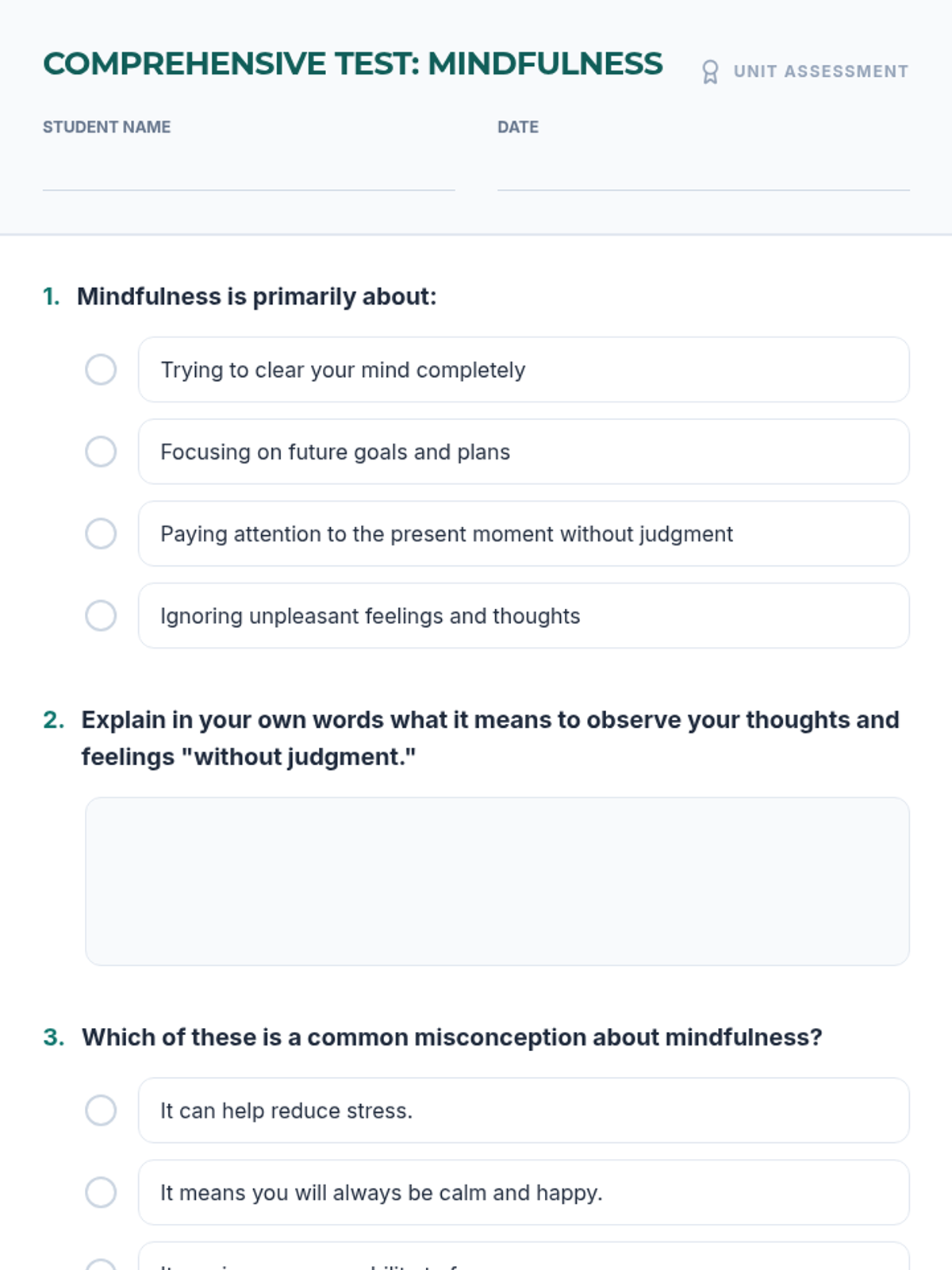
Task: Select radio for 'It can help reduce stress.'
Action: (101, 1110)
